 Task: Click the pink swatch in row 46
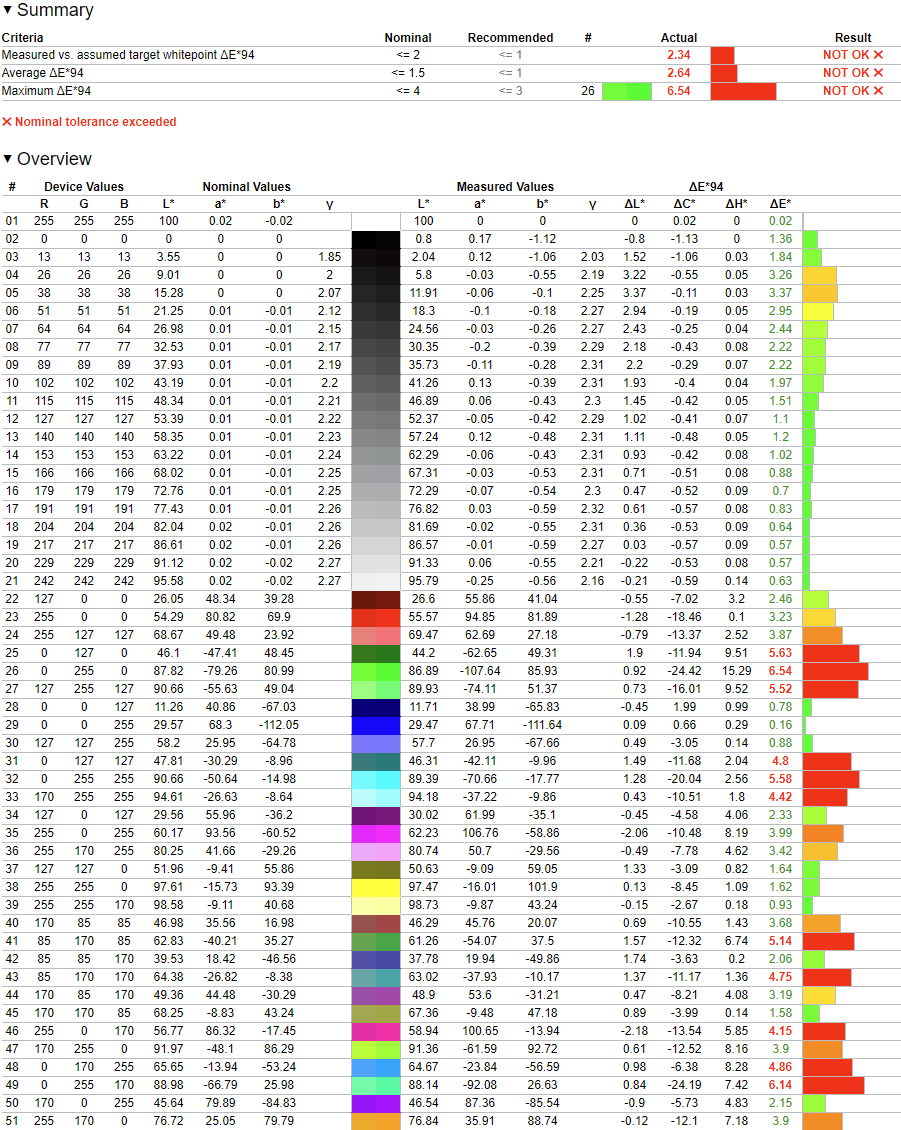coord(376,1031)
